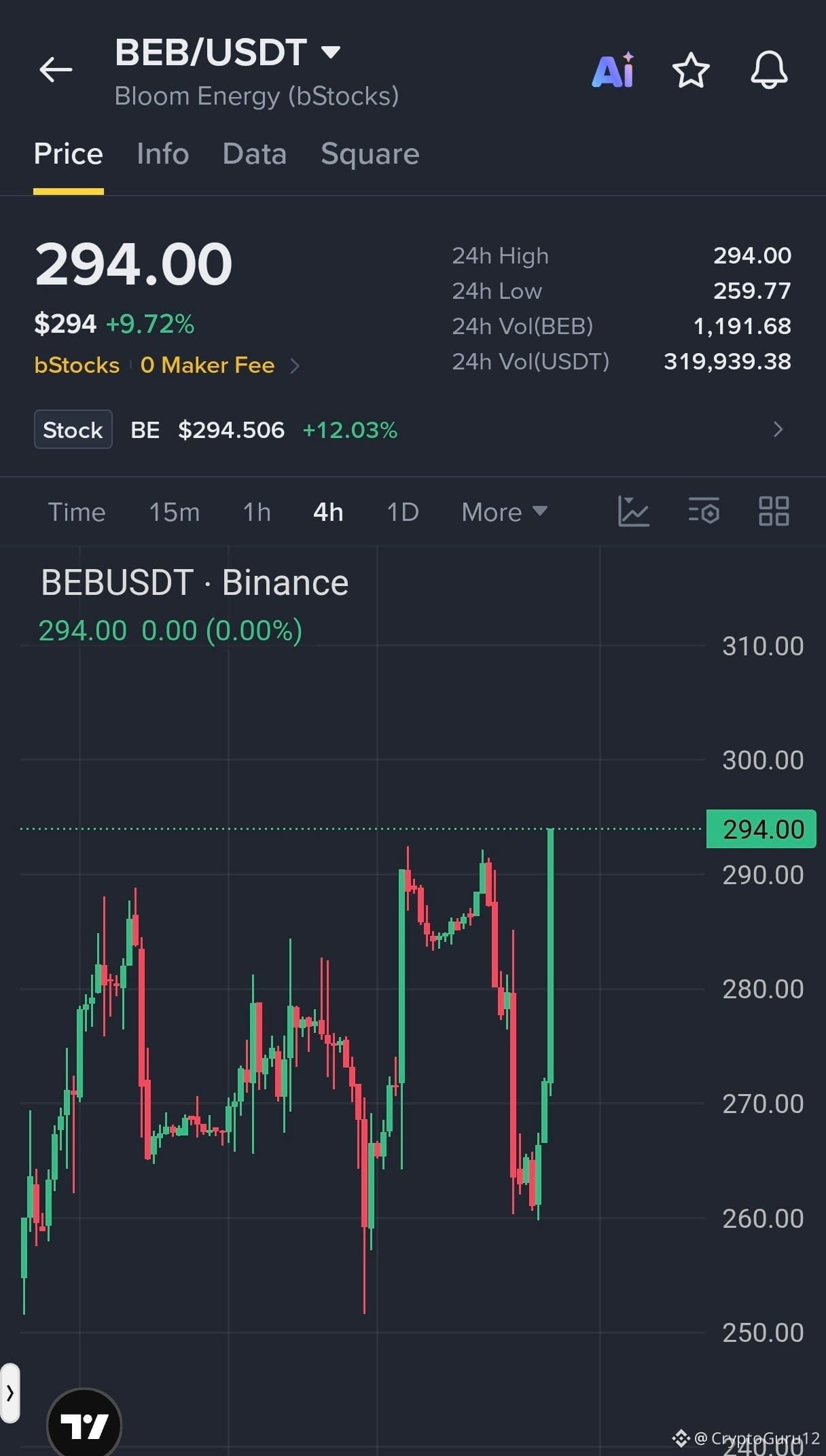The image size is (826, 1456).
Task: Expand the More timeframes dropdown
Action: (504, 512)
